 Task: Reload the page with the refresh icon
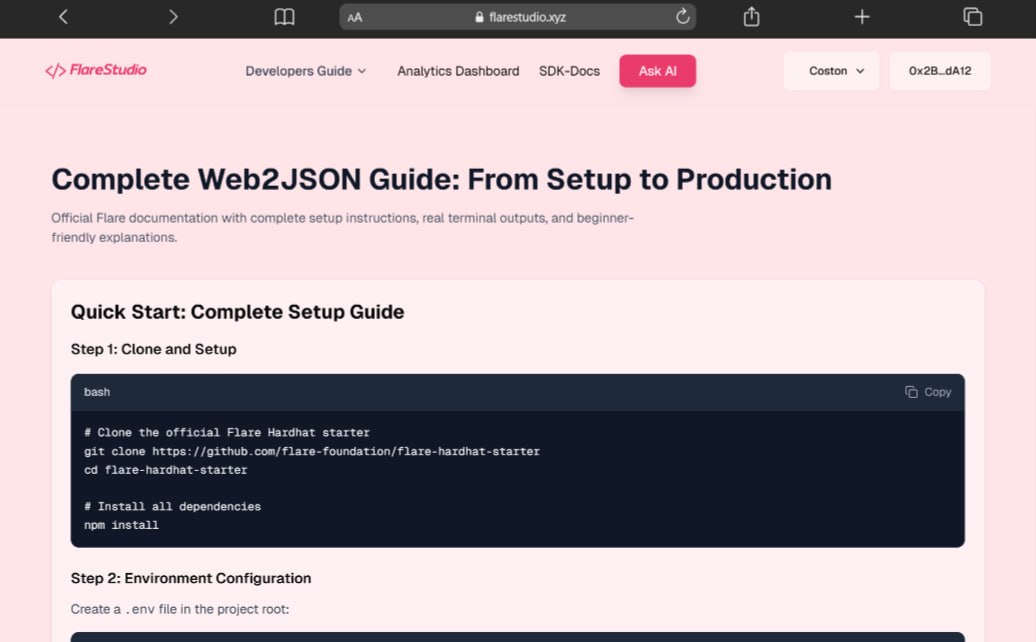pyautogui.click(x=683, y=17)
